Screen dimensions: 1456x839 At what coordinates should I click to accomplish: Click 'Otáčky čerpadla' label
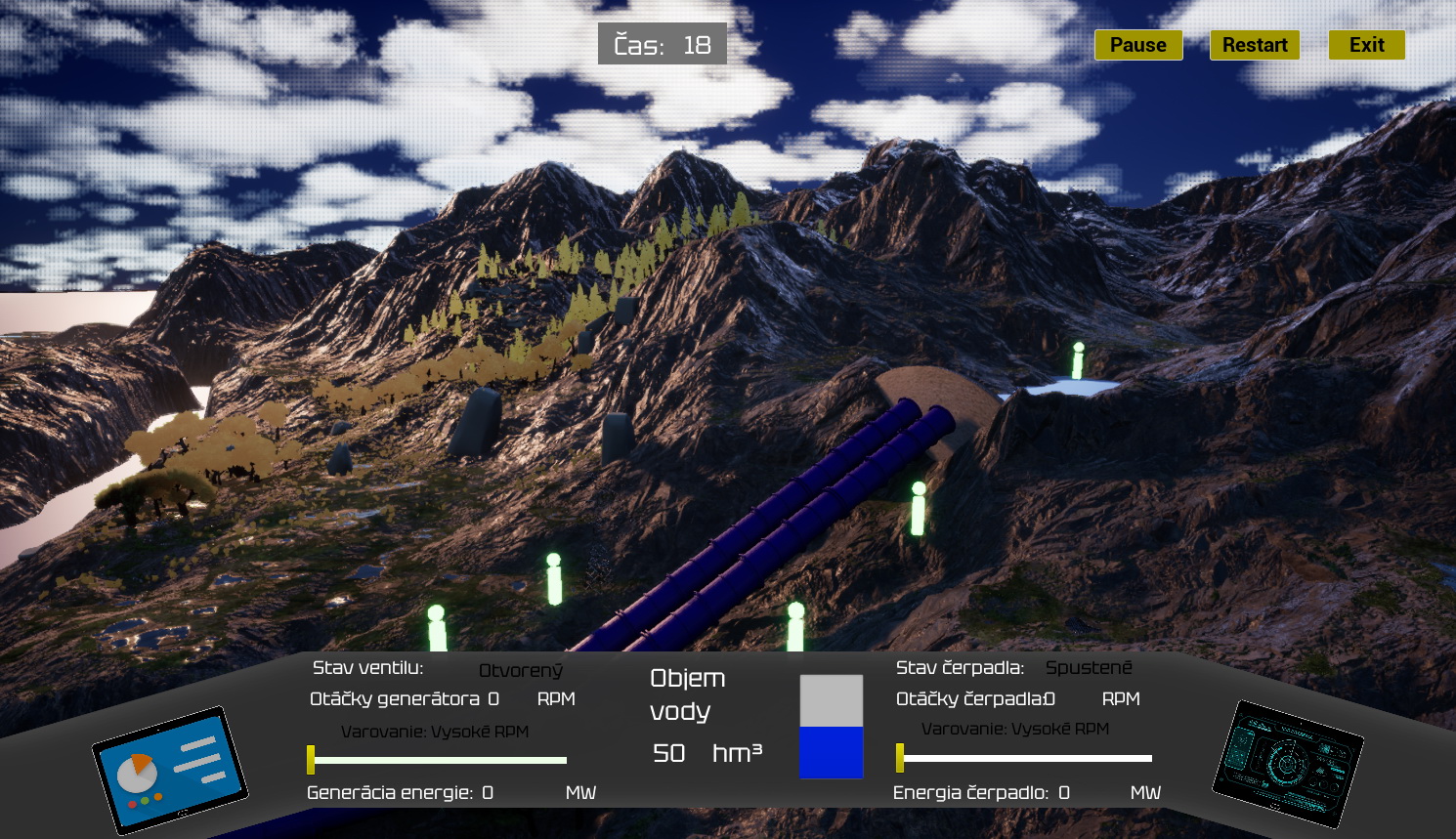point(969,698)
